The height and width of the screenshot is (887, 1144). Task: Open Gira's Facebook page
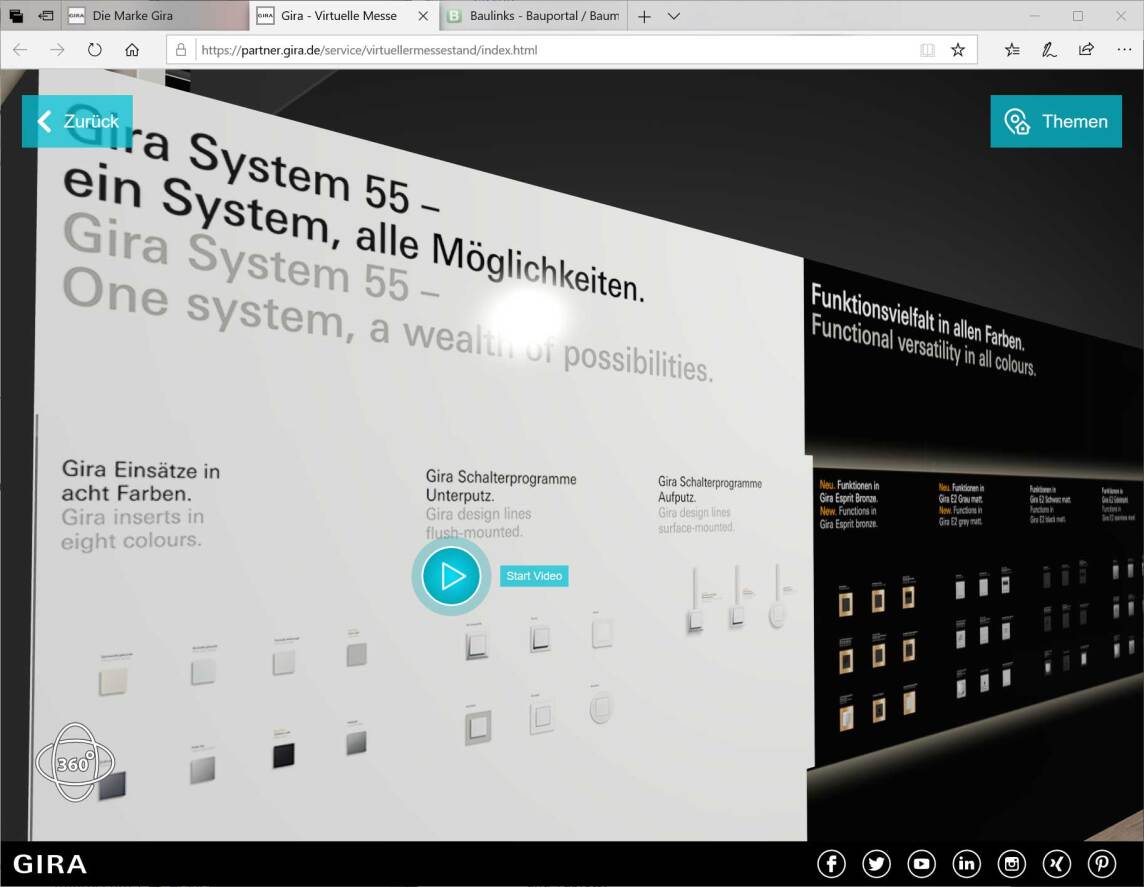pyautogui.click(x=831, y=864)
